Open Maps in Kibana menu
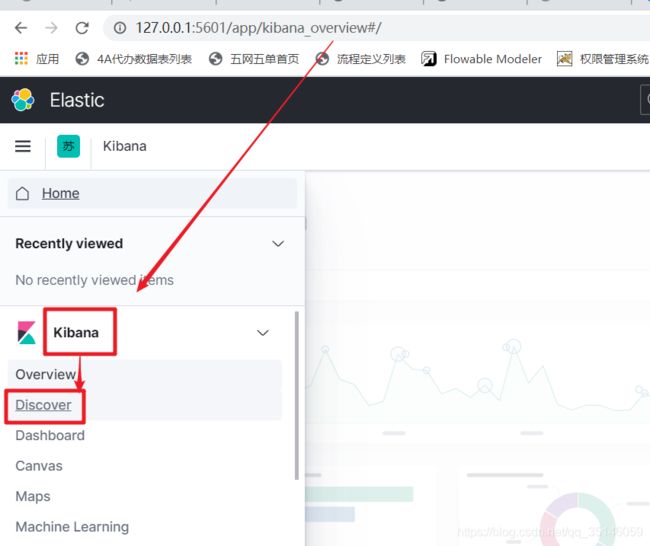The height and width of the screenshot is (546, 650). (33, 496)
